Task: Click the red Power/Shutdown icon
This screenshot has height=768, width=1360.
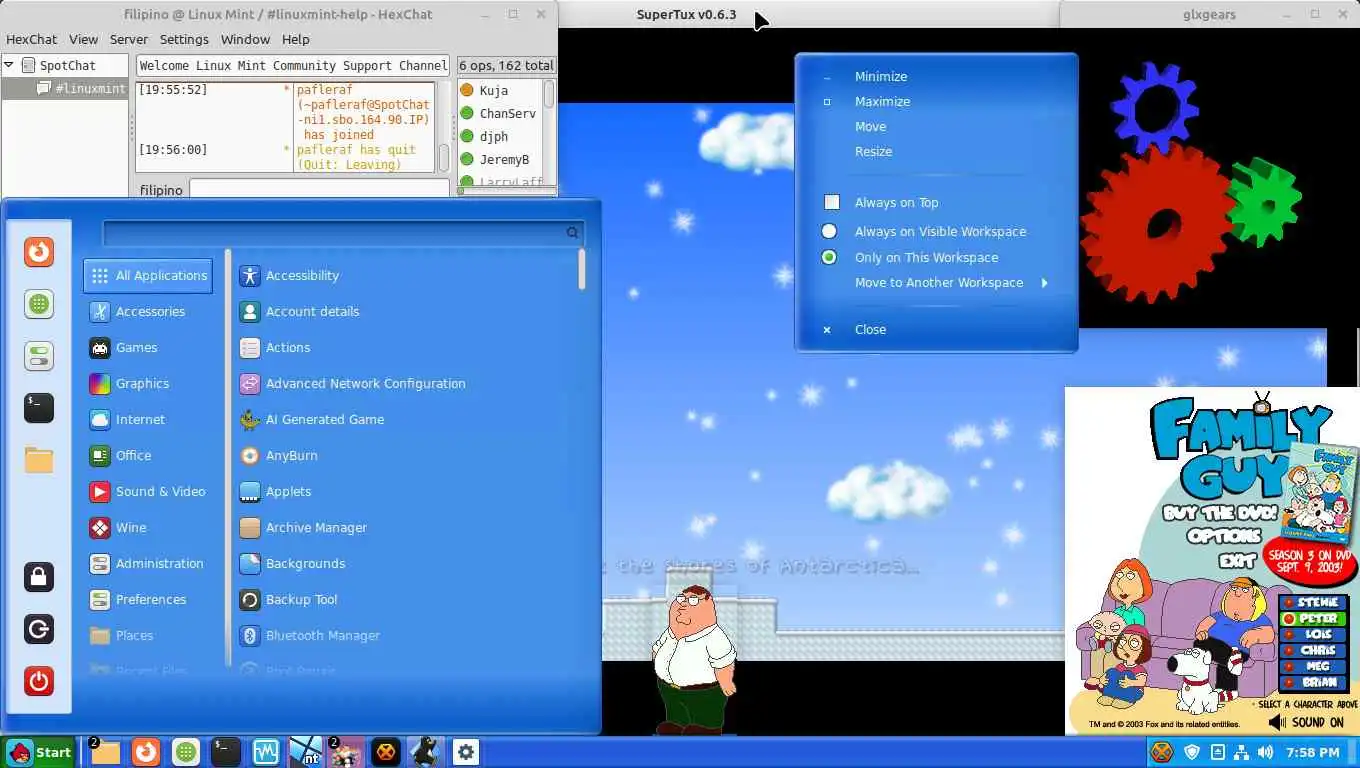Action: point(39,681)
